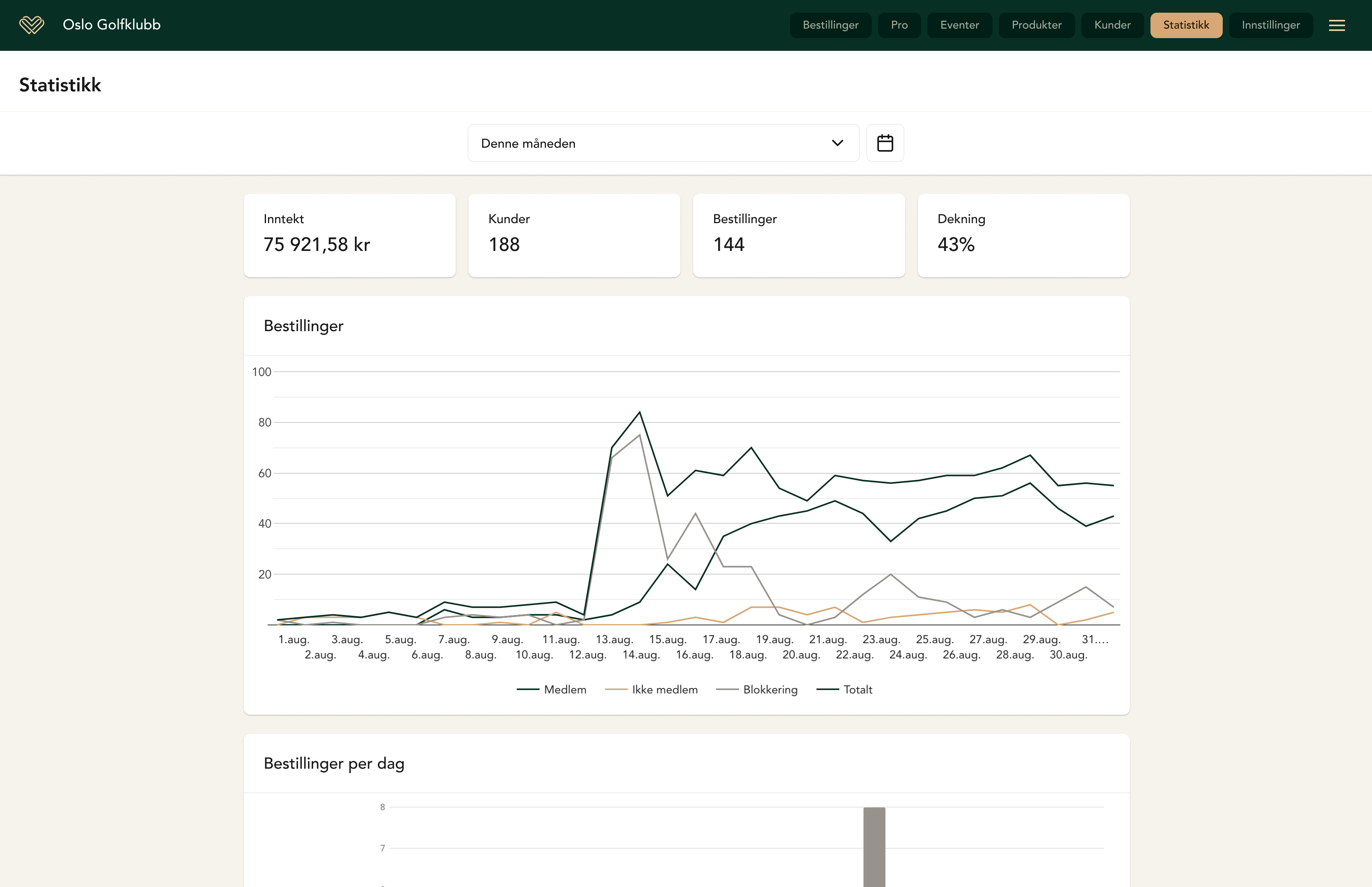1372x887 pixels.
Task: Click the Bestillinger 144 stat card
Action: tap(799, 235)
